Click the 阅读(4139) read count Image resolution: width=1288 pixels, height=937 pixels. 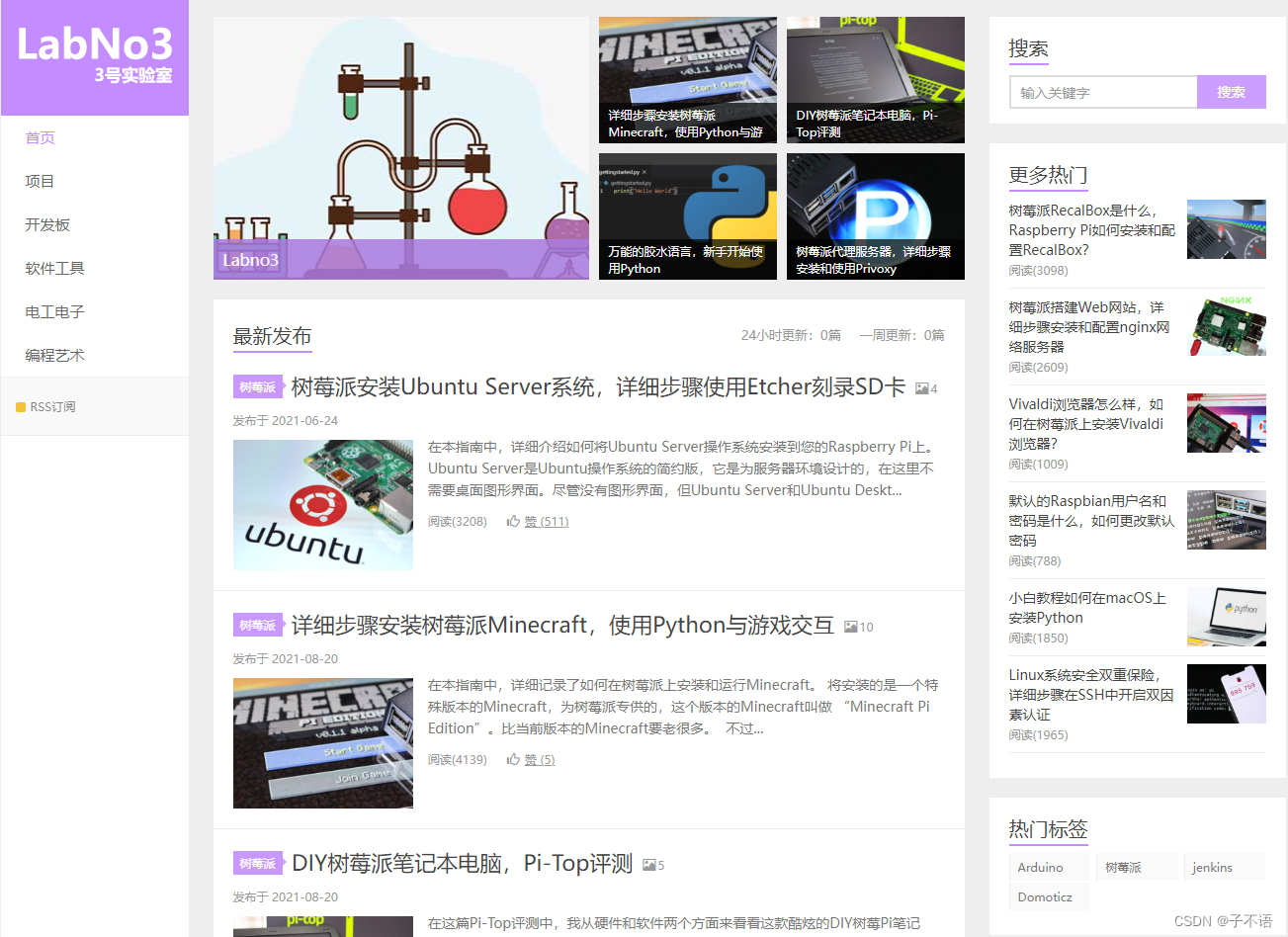[x=458, y=759]
